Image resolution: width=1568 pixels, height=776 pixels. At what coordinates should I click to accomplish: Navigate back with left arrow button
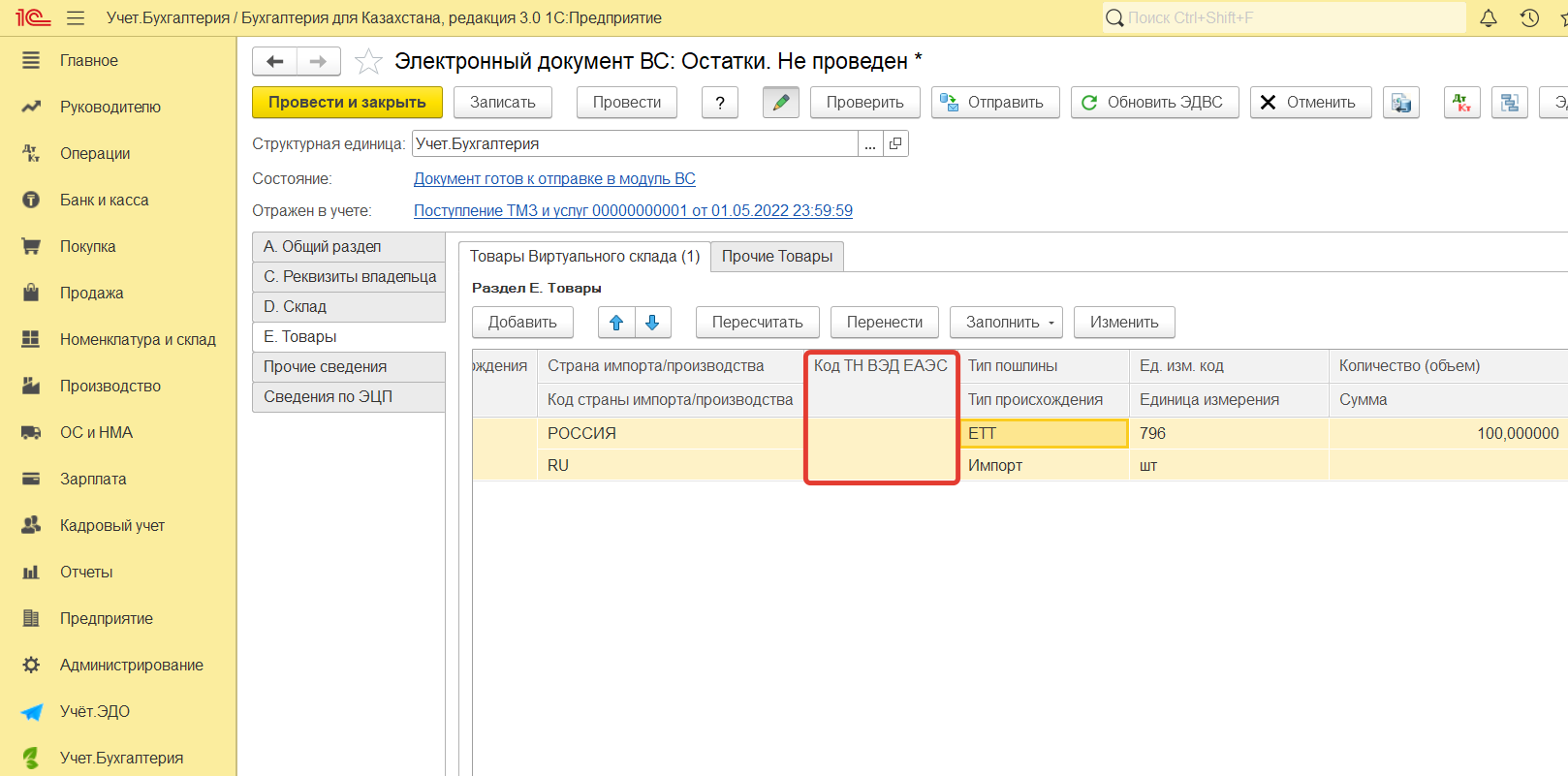pos(275,62)
